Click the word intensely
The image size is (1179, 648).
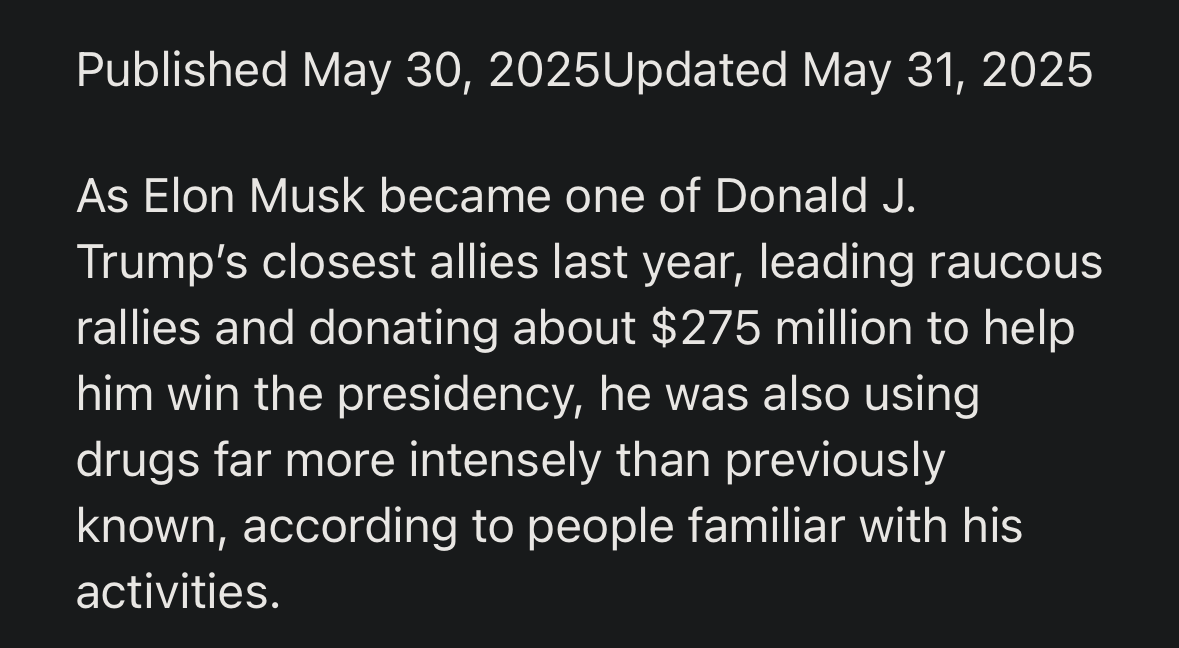pos(505,460)
